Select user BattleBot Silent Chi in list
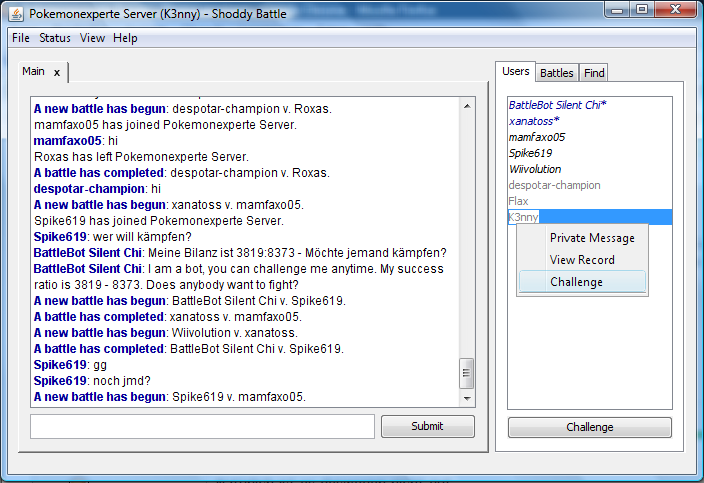Viewport: 704px width, 483px height. (x=557, y=105)
